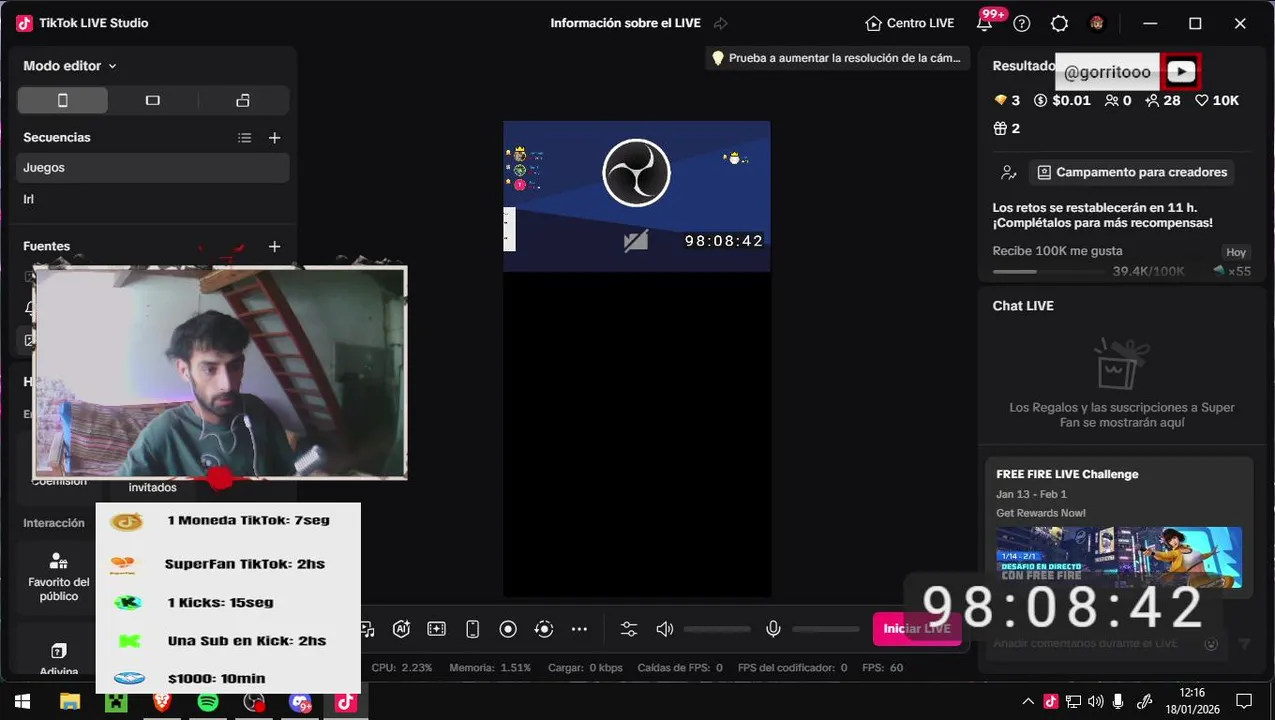Viewport: 1275px width, 720px height.
Task: Click the replay clip icon in the toolbar
Action: 544,629
